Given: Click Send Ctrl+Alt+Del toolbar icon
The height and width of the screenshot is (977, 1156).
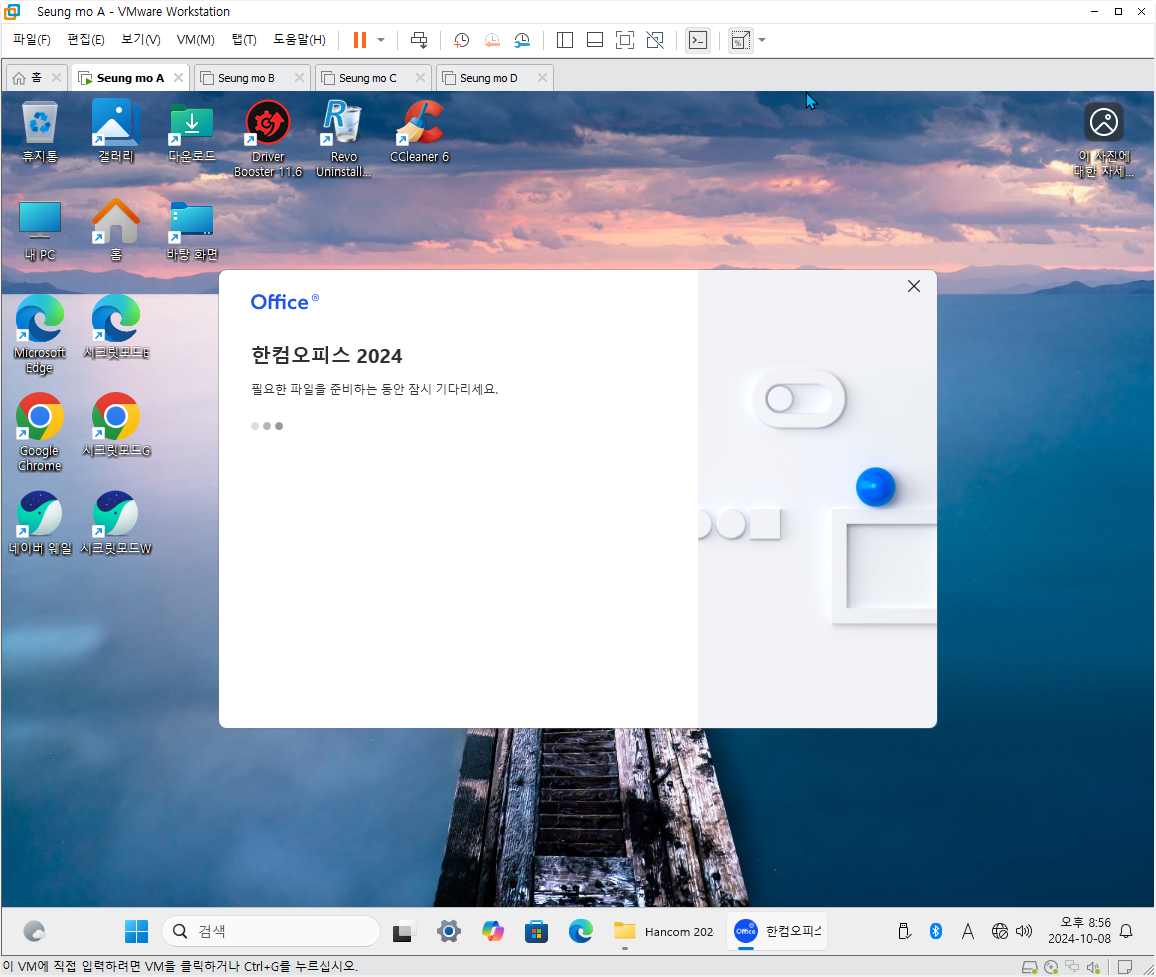Looking at the screenshot, I should click(x=419, y=40).
